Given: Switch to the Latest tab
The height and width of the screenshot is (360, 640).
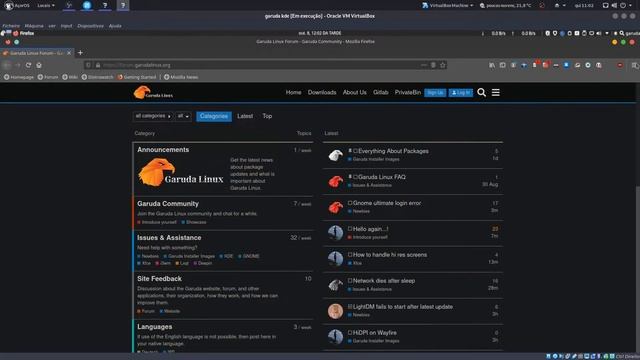Looking at the screenshot, I should pos(245,116).
